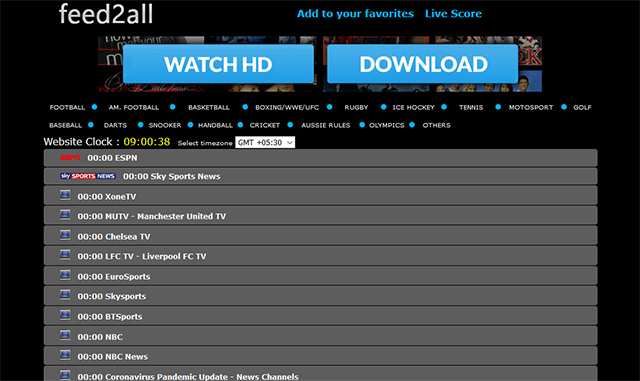640x381 pixels.
Task: Open the Cricket category
Action: pyautogui.click(x=264, y=125)
